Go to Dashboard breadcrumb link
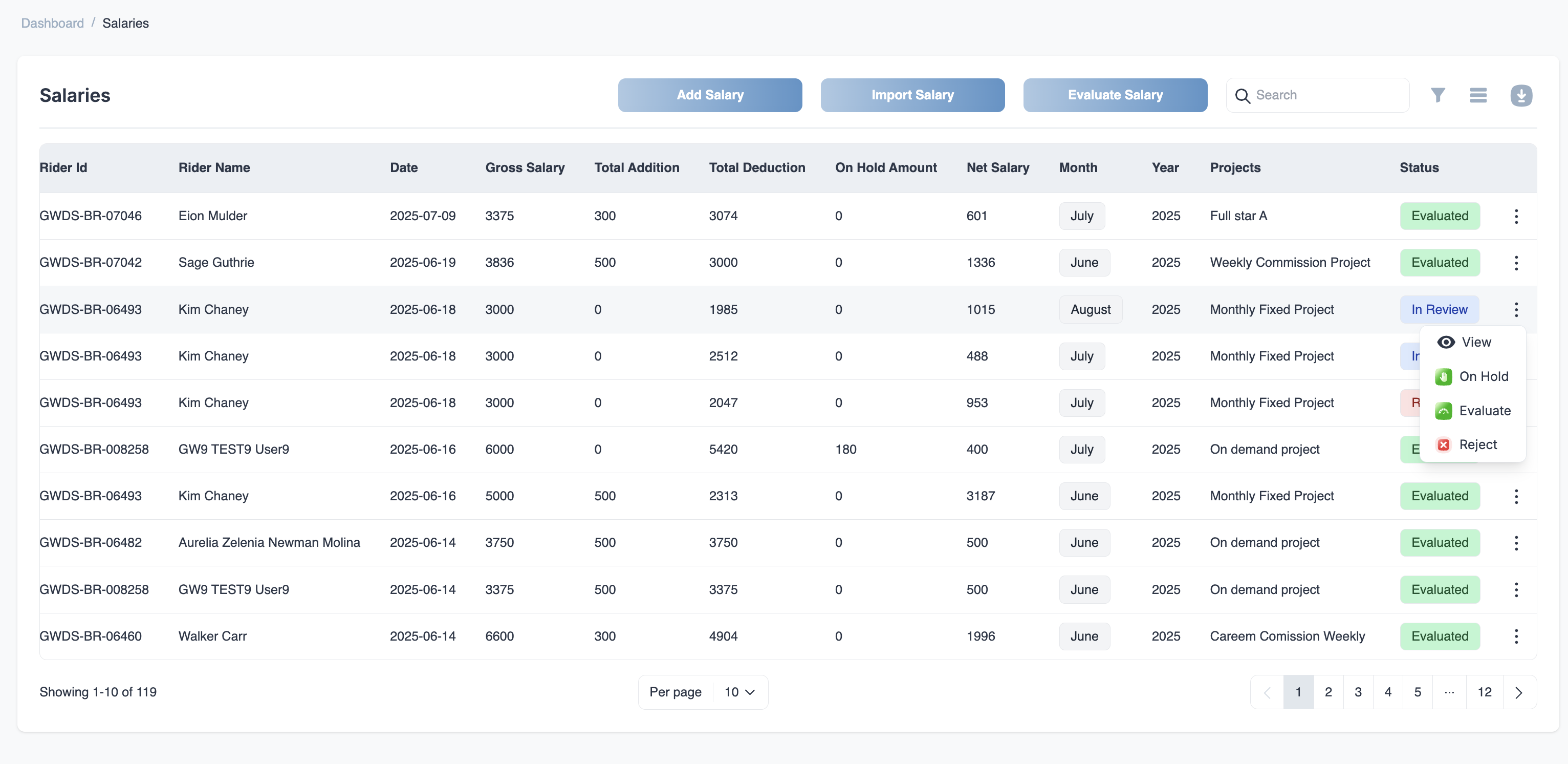 (x=52, y=23)
